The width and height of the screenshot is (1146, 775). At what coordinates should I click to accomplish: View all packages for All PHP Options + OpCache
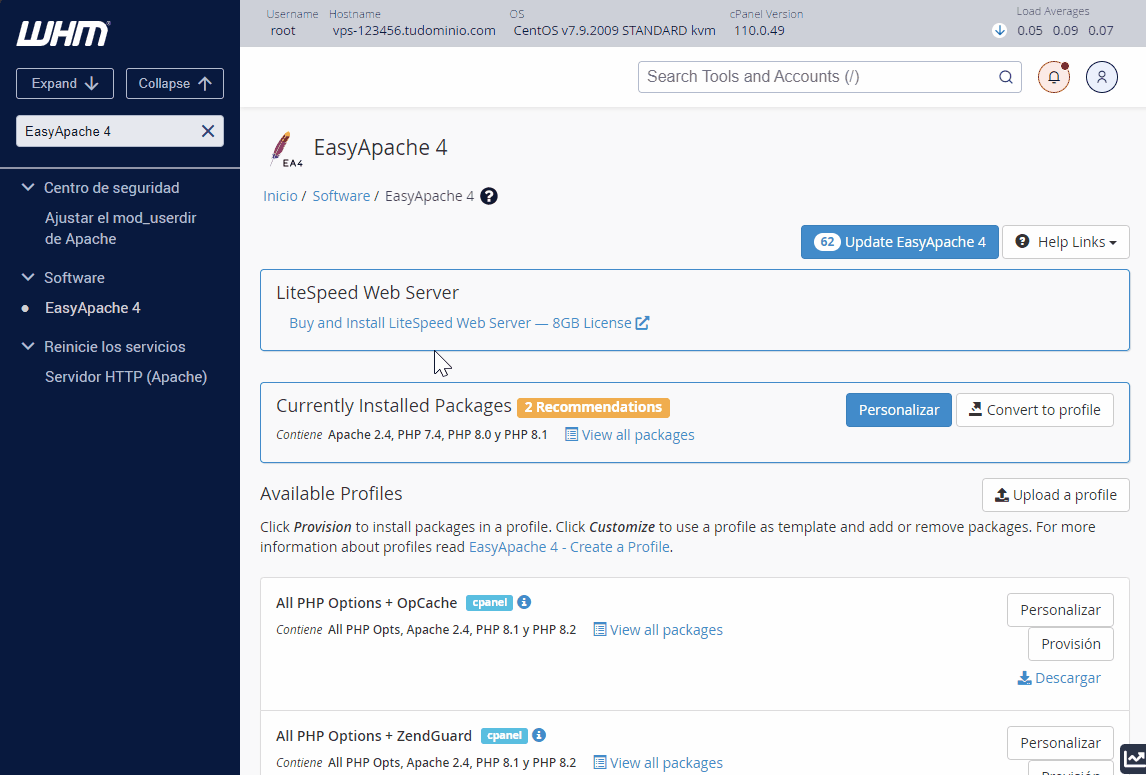click(x=658, y=630)
